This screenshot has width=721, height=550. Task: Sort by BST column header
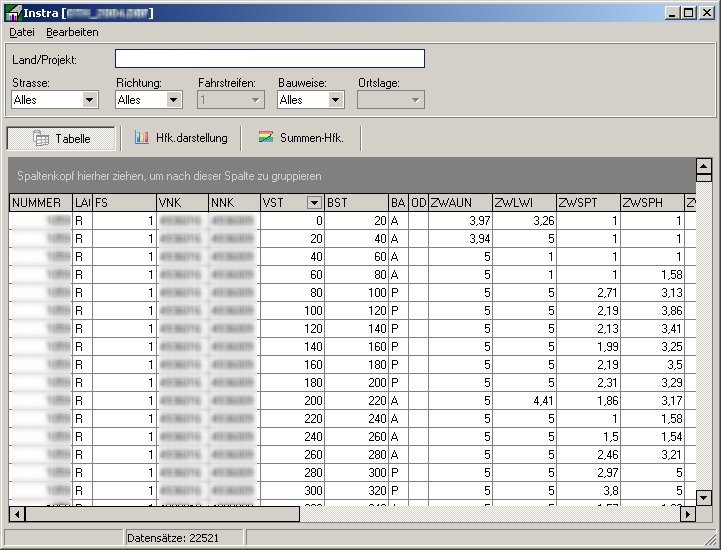[x=357, y=203]
